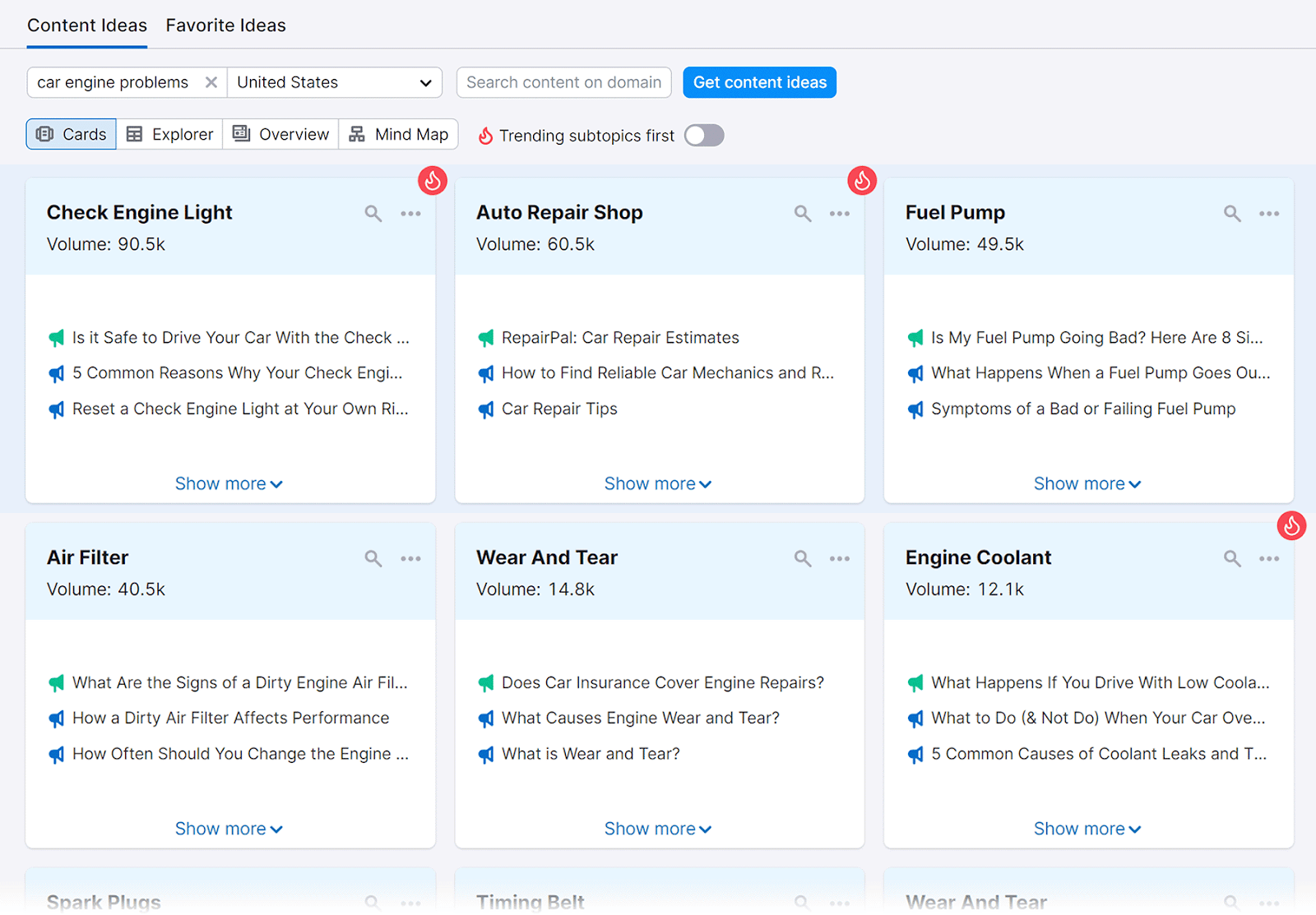
Task: Open the search magnifier on Wear And Tear card
Action: pos(802,558)
